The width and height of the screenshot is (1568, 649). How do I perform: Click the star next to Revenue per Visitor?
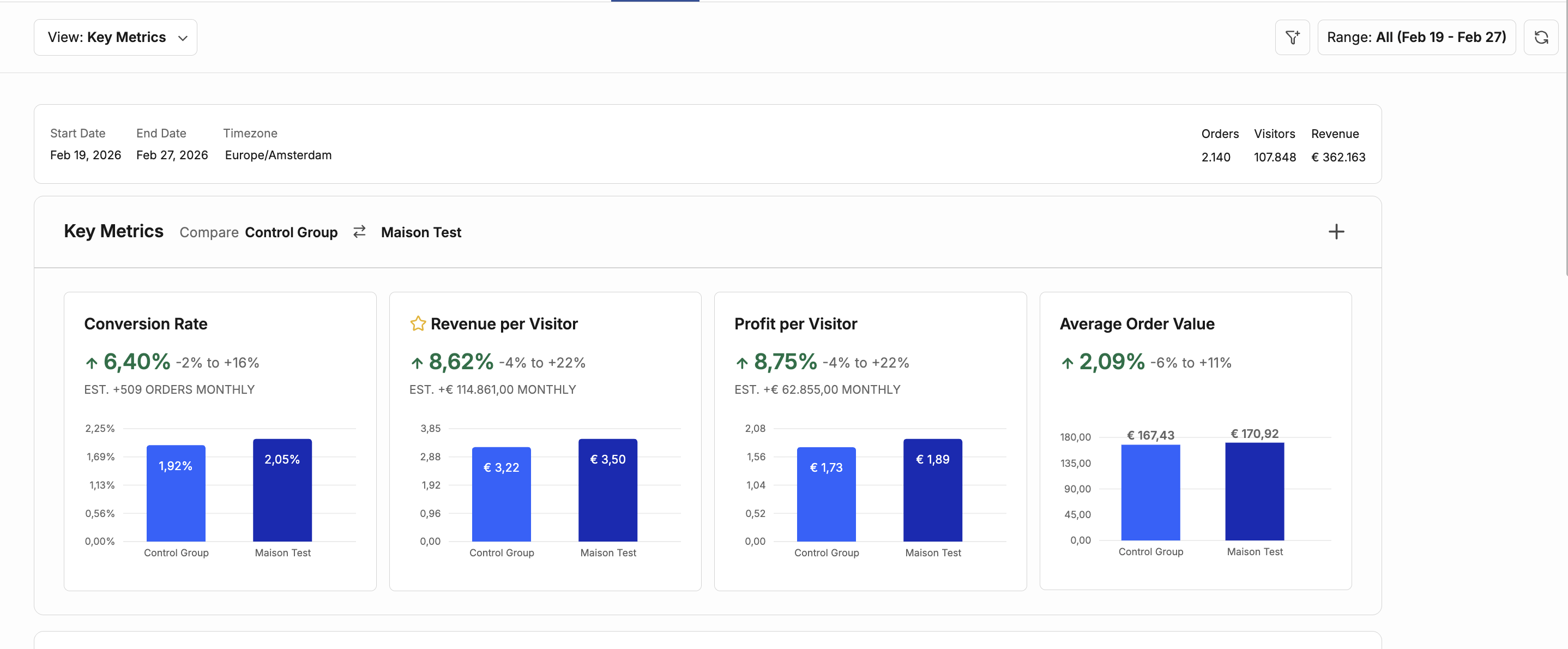pyautogui.click(x=418, y=323)
